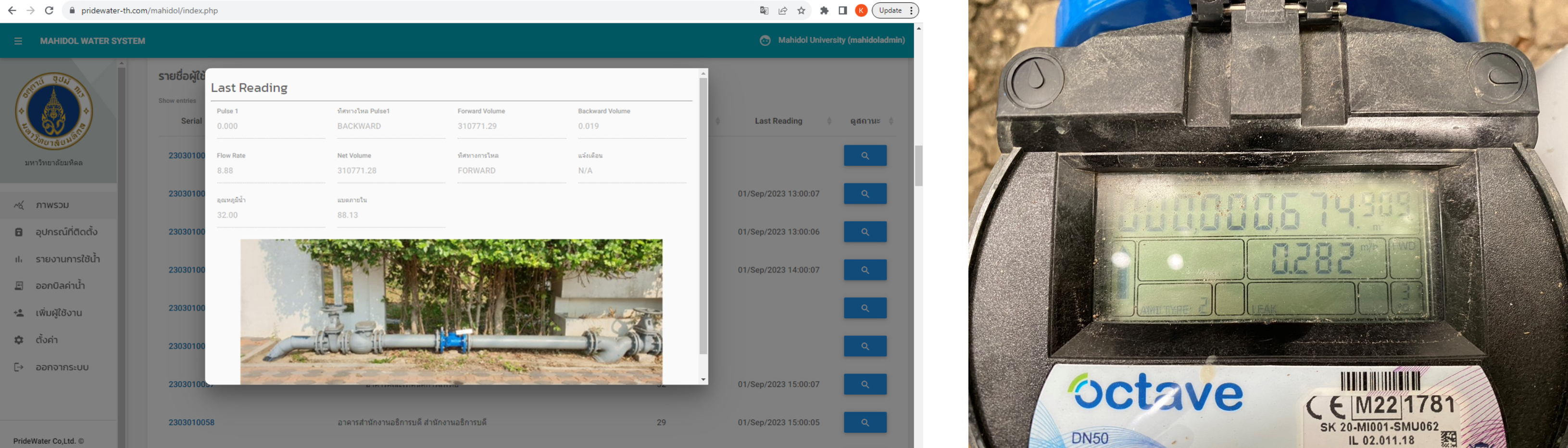Click magnifier status button for 15:00:05 row
This screenshot has height=448, width=1568.
point(865,422)
